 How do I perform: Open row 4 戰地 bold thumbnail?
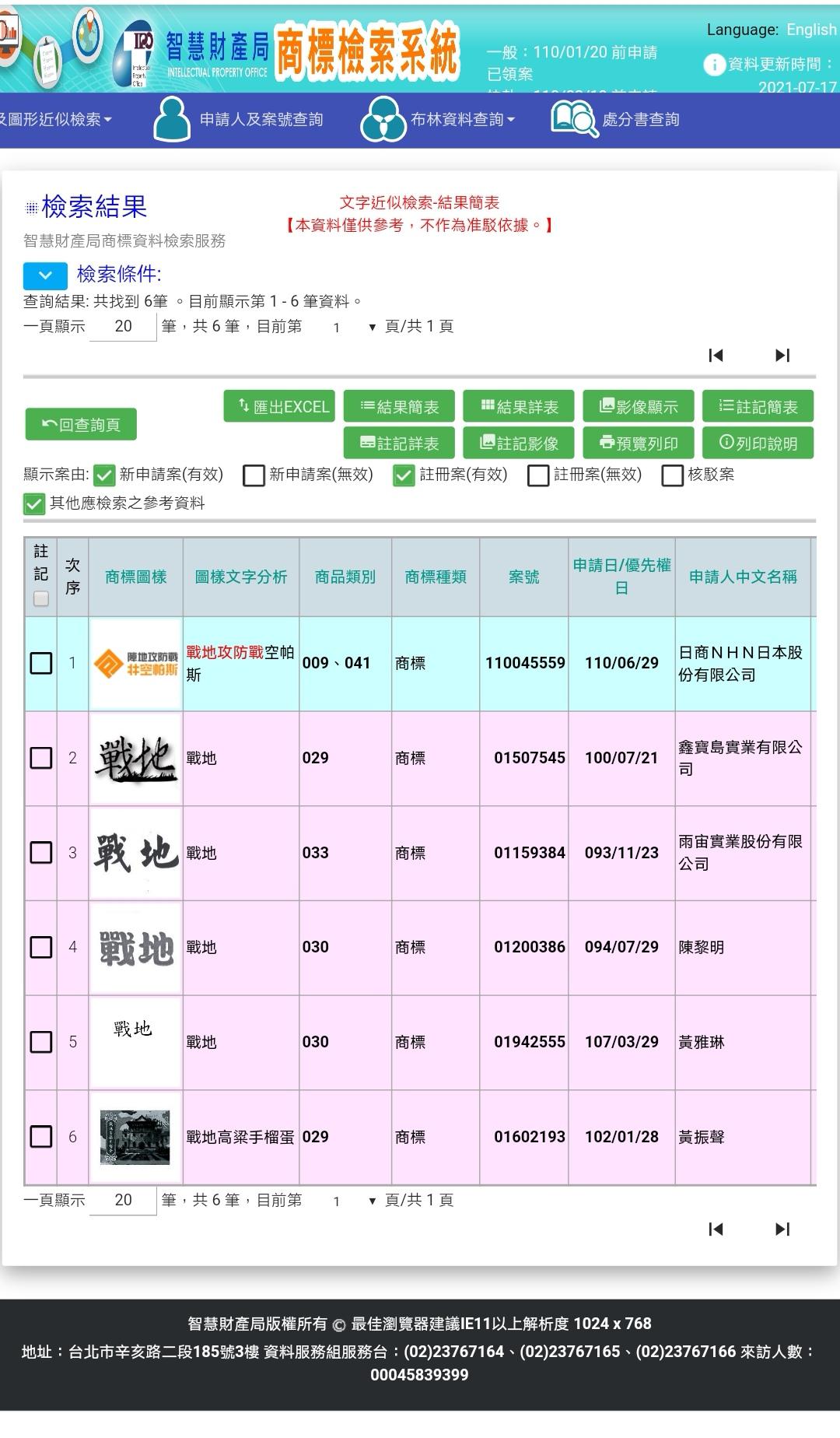point(136,947)
